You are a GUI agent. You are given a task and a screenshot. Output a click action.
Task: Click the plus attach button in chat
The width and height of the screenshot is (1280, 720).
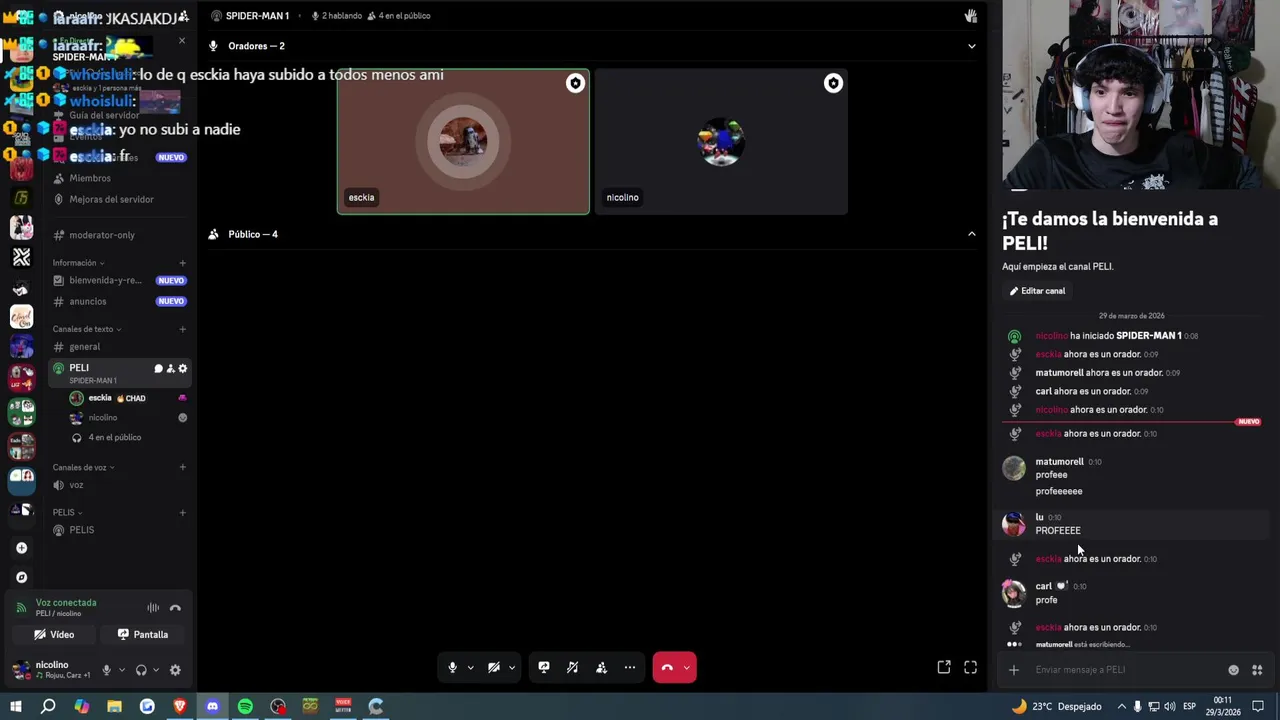(1013, 670)
